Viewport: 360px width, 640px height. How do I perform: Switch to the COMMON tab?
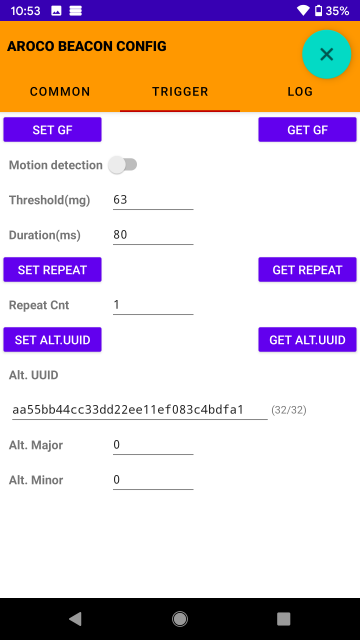coord(60,91)
